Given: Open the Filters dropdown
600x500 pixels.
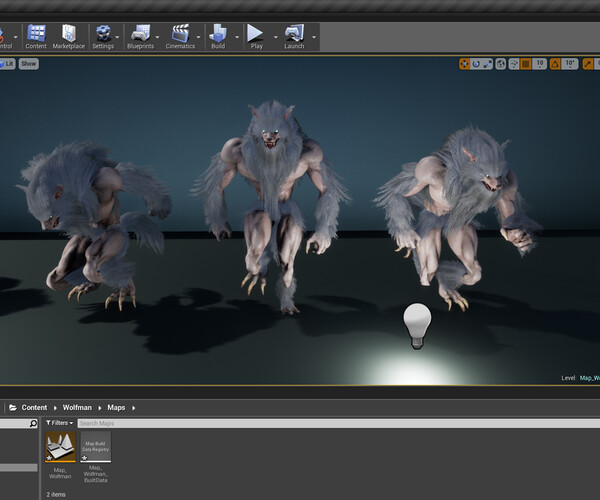Looking at the screenshot, I should [x=59, y=423].
